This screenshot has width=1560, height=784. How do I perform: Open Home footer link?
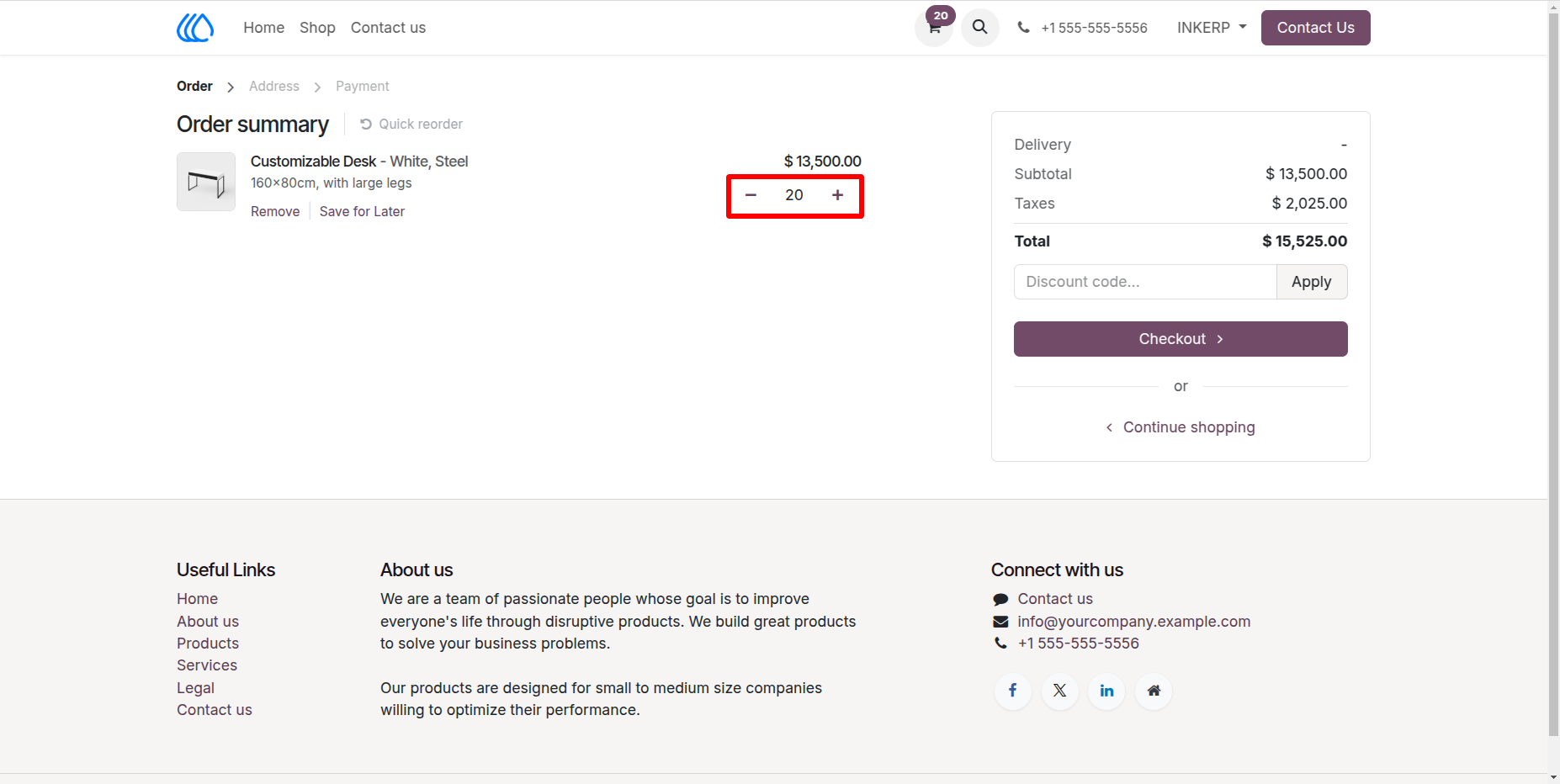(x=198, y=598)
